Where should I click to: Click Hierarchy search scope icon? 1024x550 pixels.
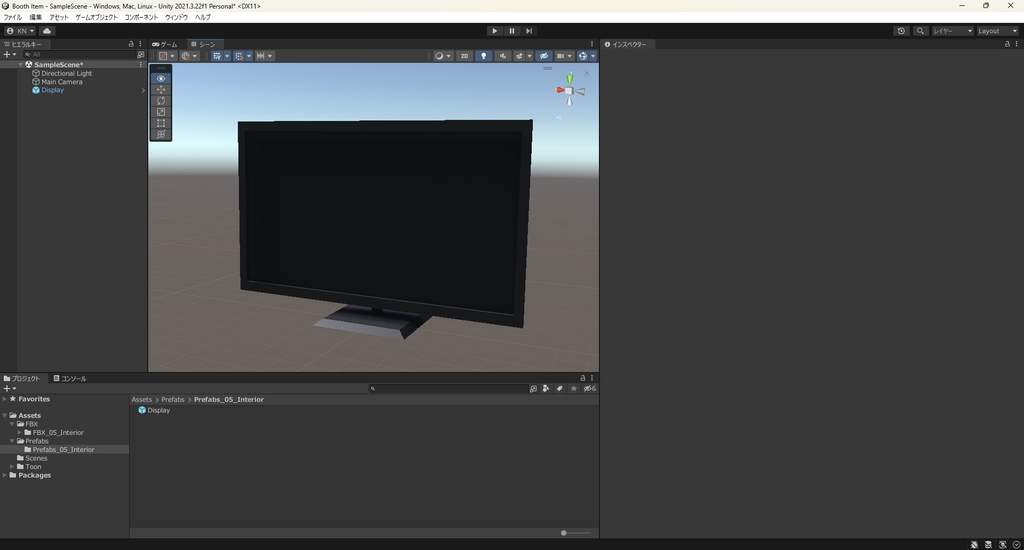(x=140, y=55)
